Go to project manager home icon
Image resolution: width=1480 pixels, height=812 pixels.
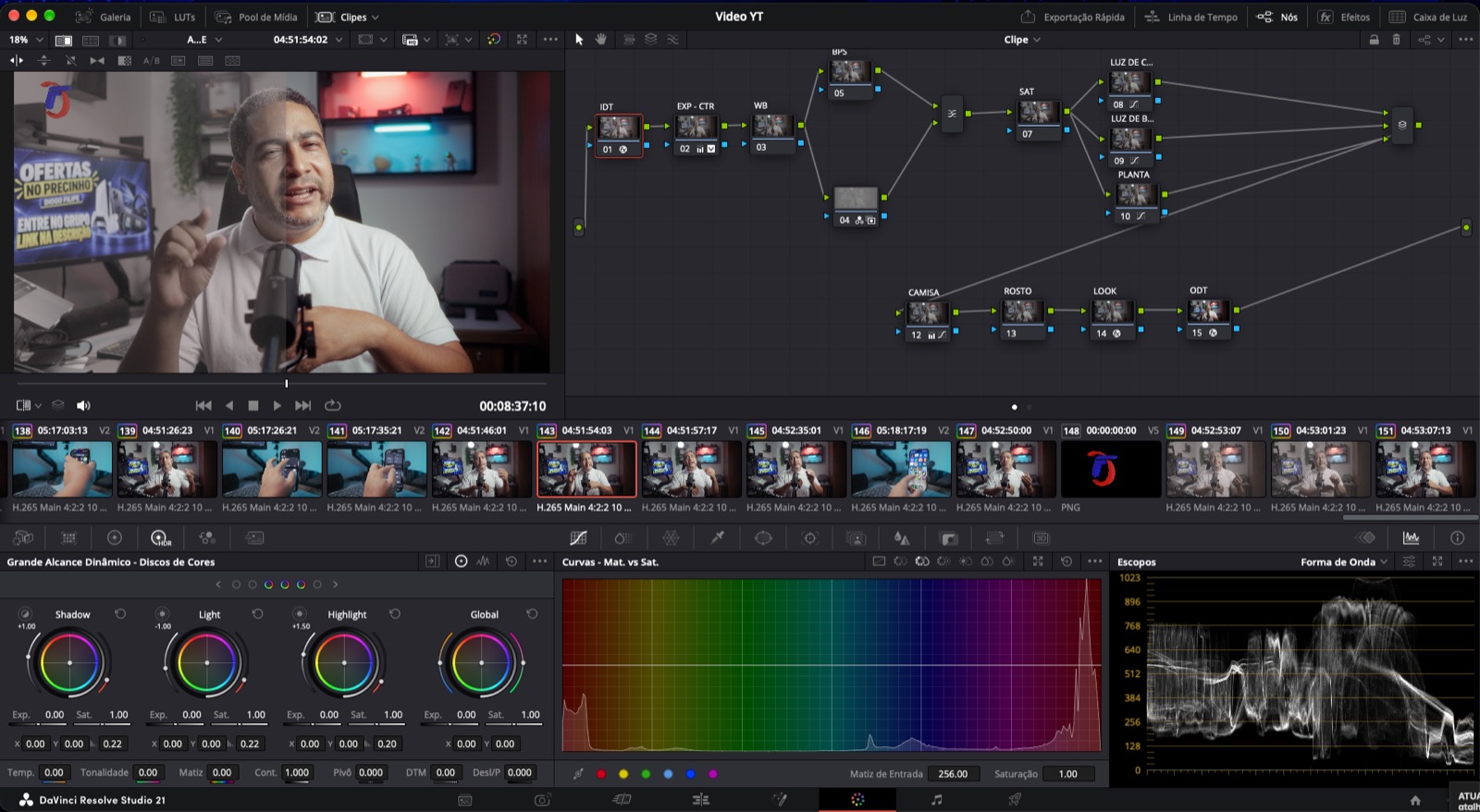(1415, 800)
